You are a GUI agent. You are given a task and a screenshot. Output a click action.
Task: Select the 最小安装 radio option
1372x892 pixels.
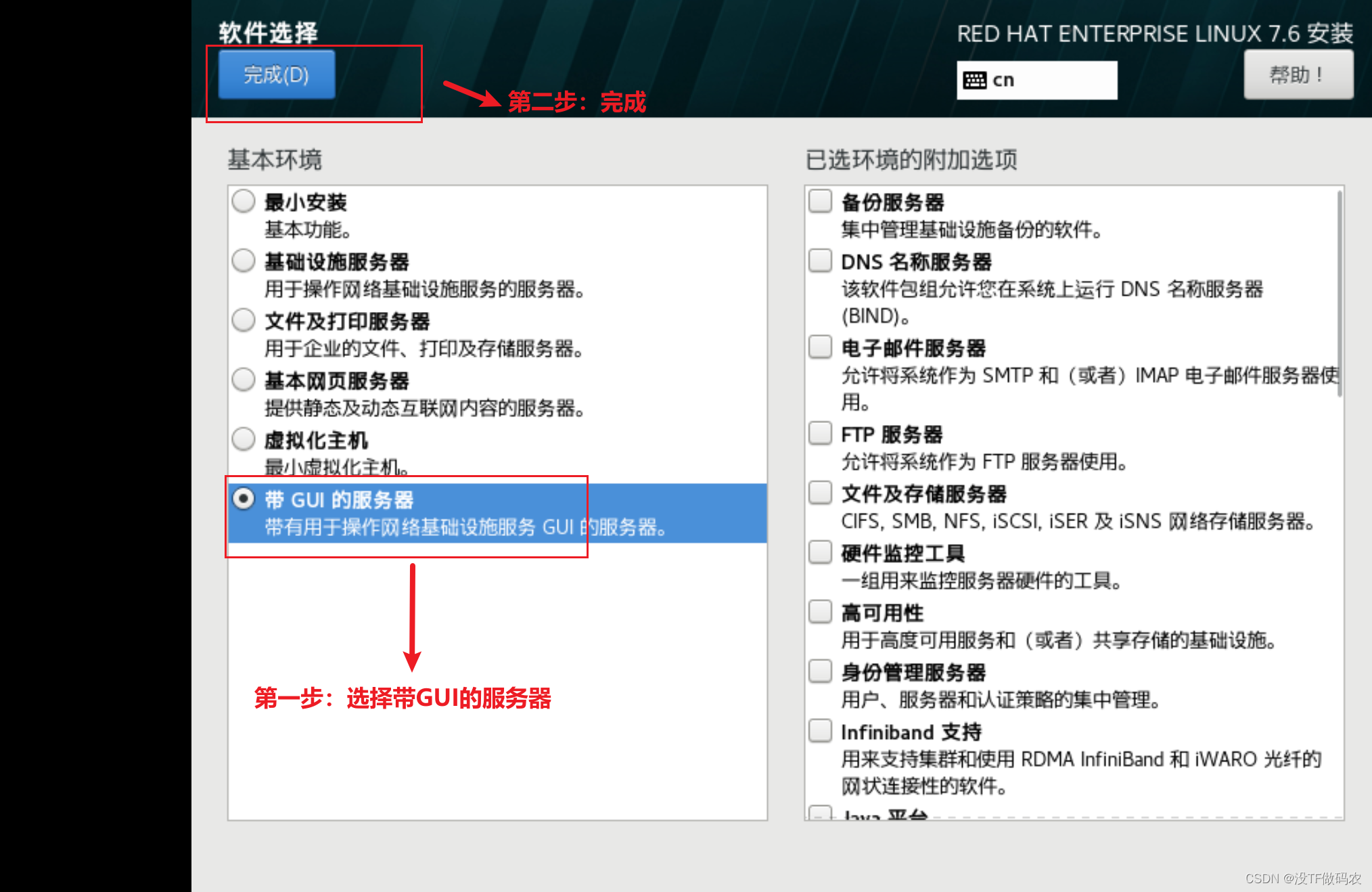244,201
